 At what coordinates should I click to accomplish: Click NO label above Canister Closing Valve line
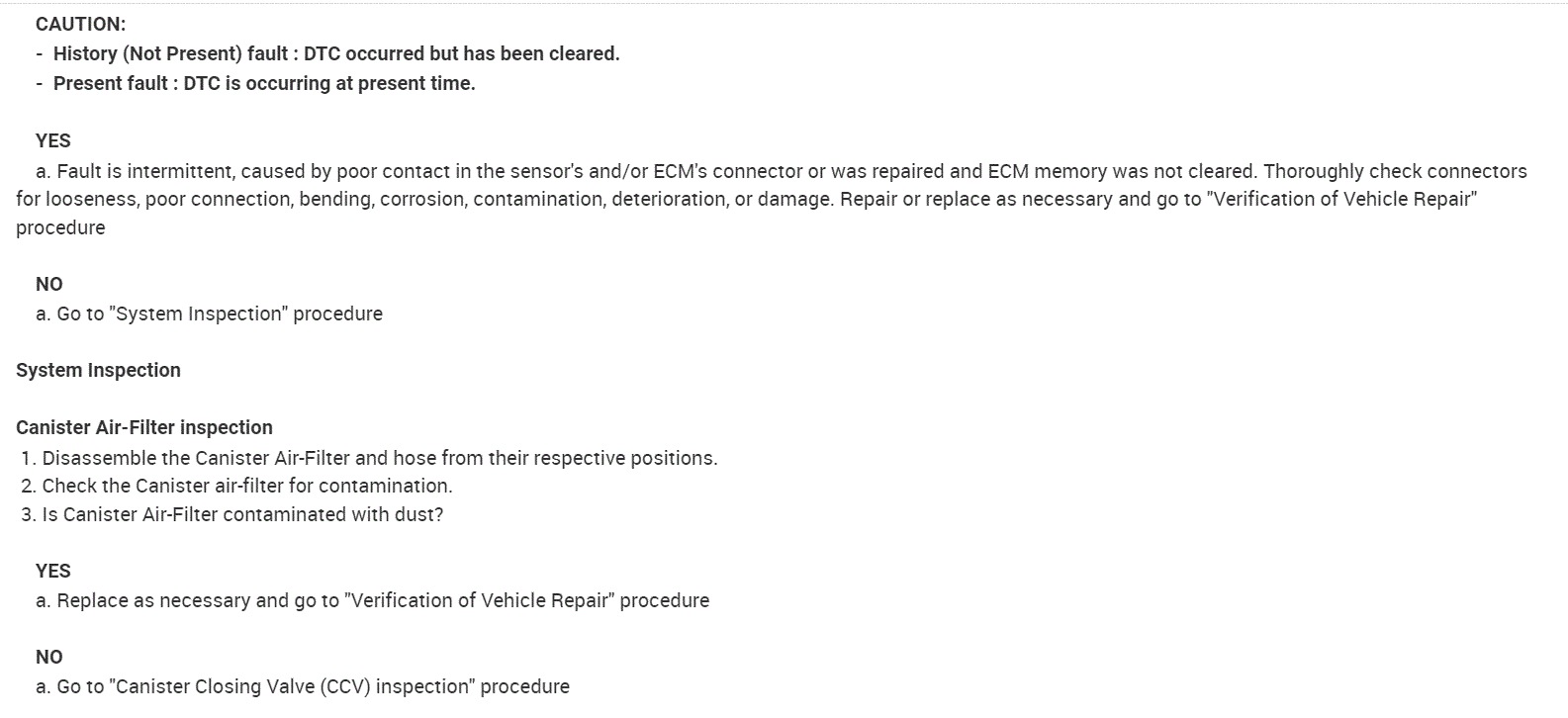(49, 658)
